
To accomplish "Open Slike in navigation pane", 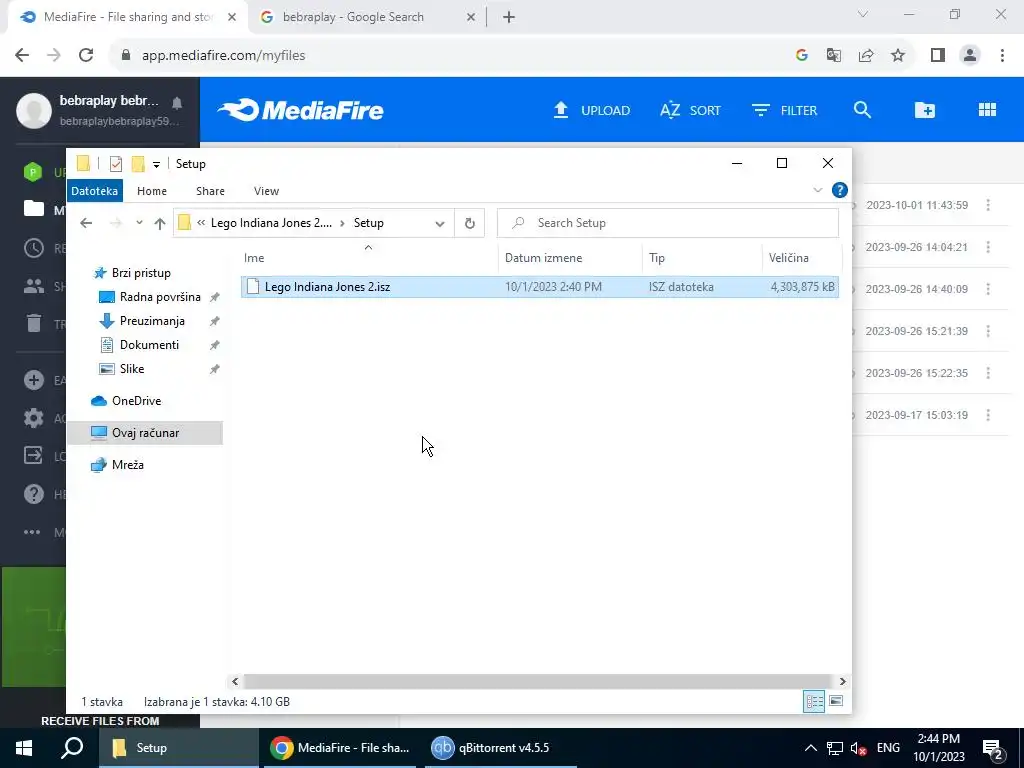I will pos(132,369).
